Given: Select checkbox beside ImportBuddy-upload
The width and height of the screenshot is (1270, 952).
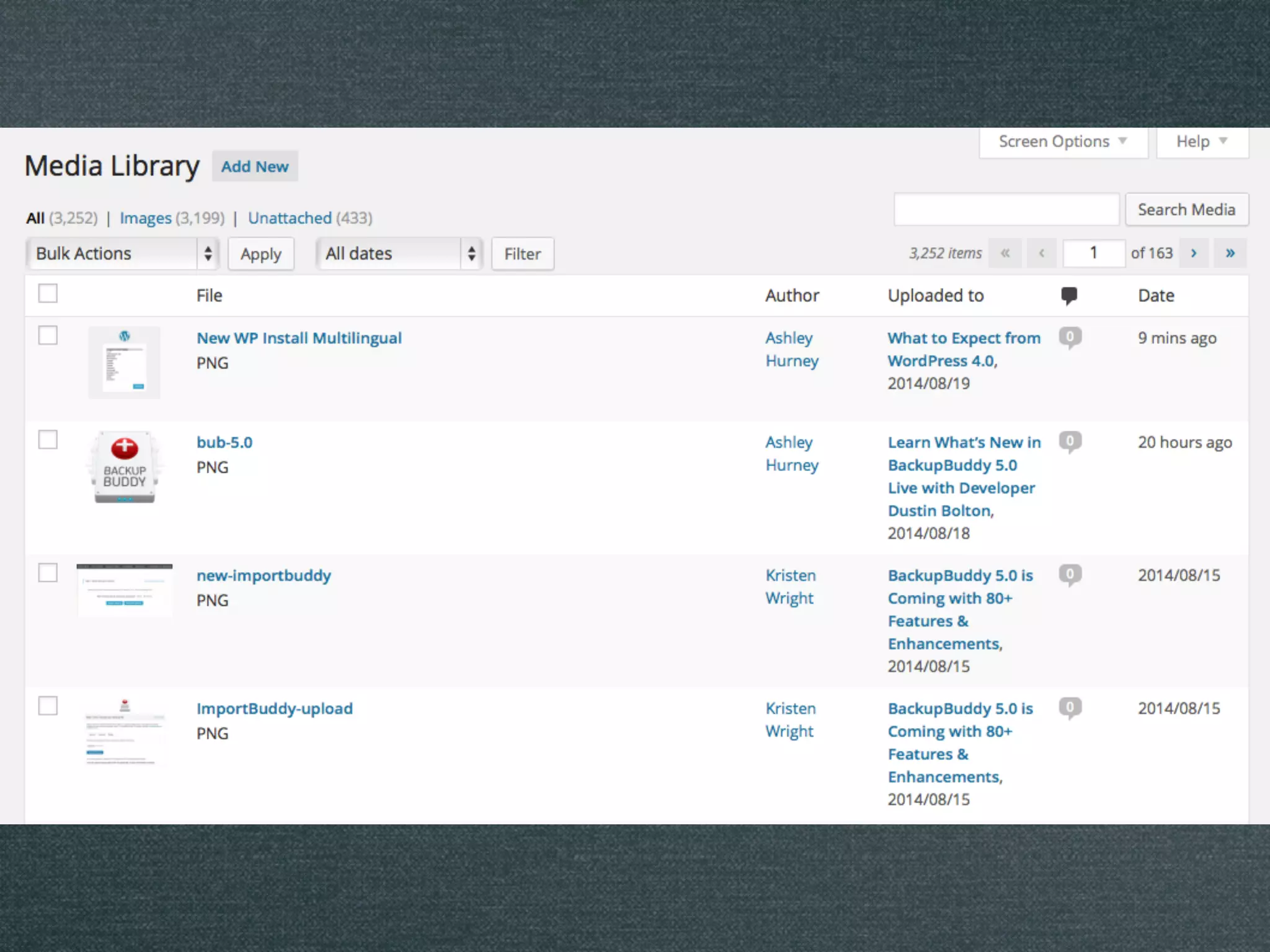Looking at the screenshot, I should pos(48,706).
